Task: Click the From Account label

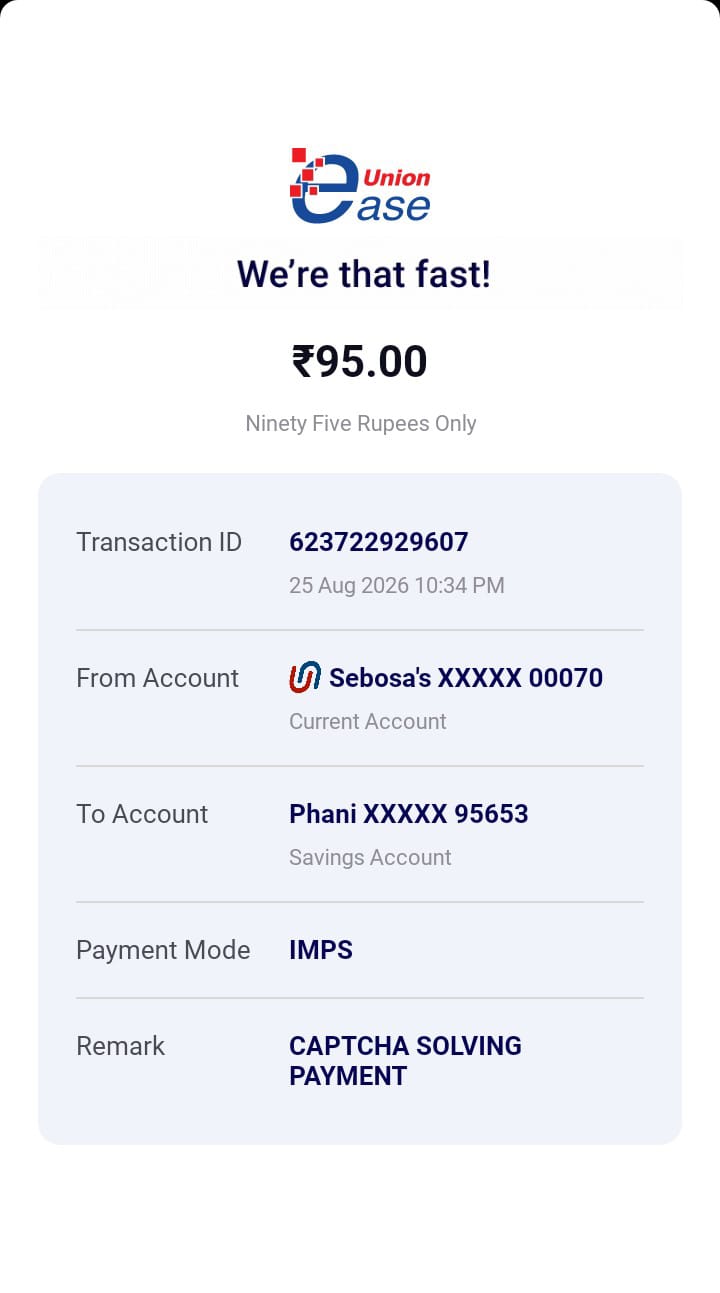Action: 158,678
